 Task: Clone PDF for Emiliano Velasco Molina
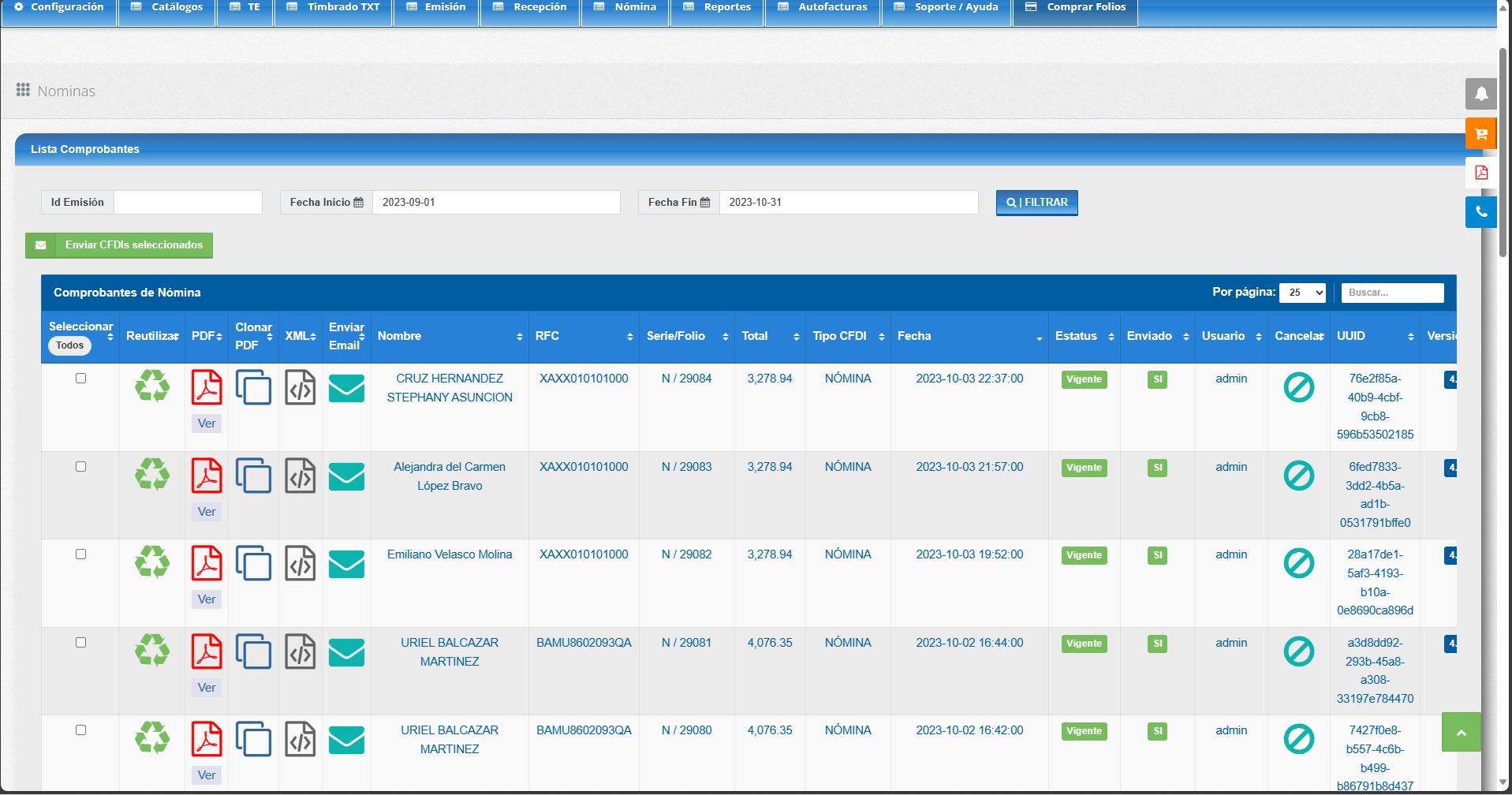point(253,563)
